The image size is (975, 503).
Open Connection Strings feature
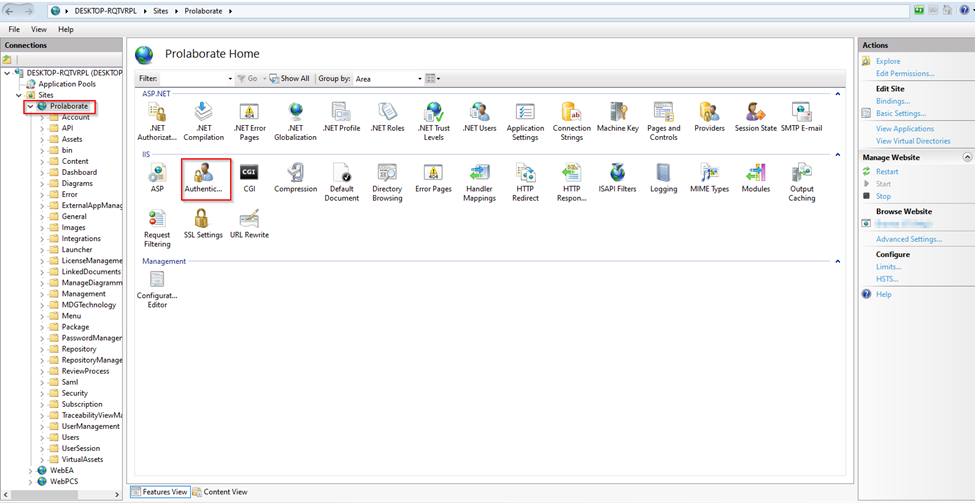coord(571,121)
